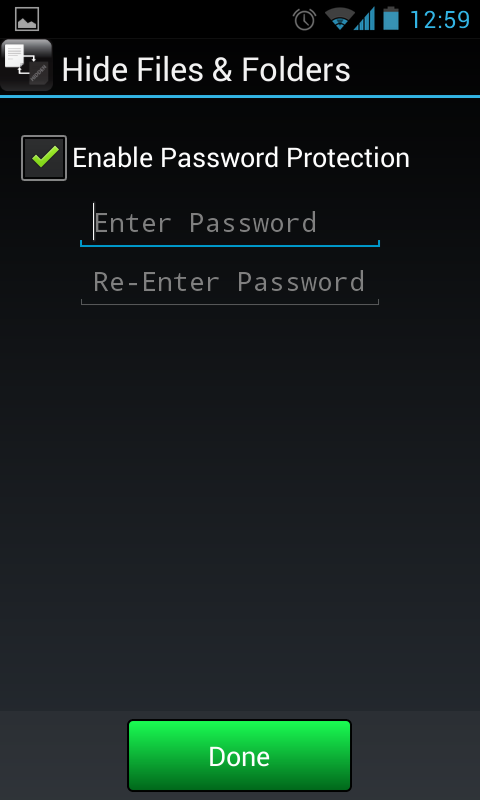Tap the Wi-Fi signal icon
Viewport: 480px width, 800px height.
coord(340,19)
